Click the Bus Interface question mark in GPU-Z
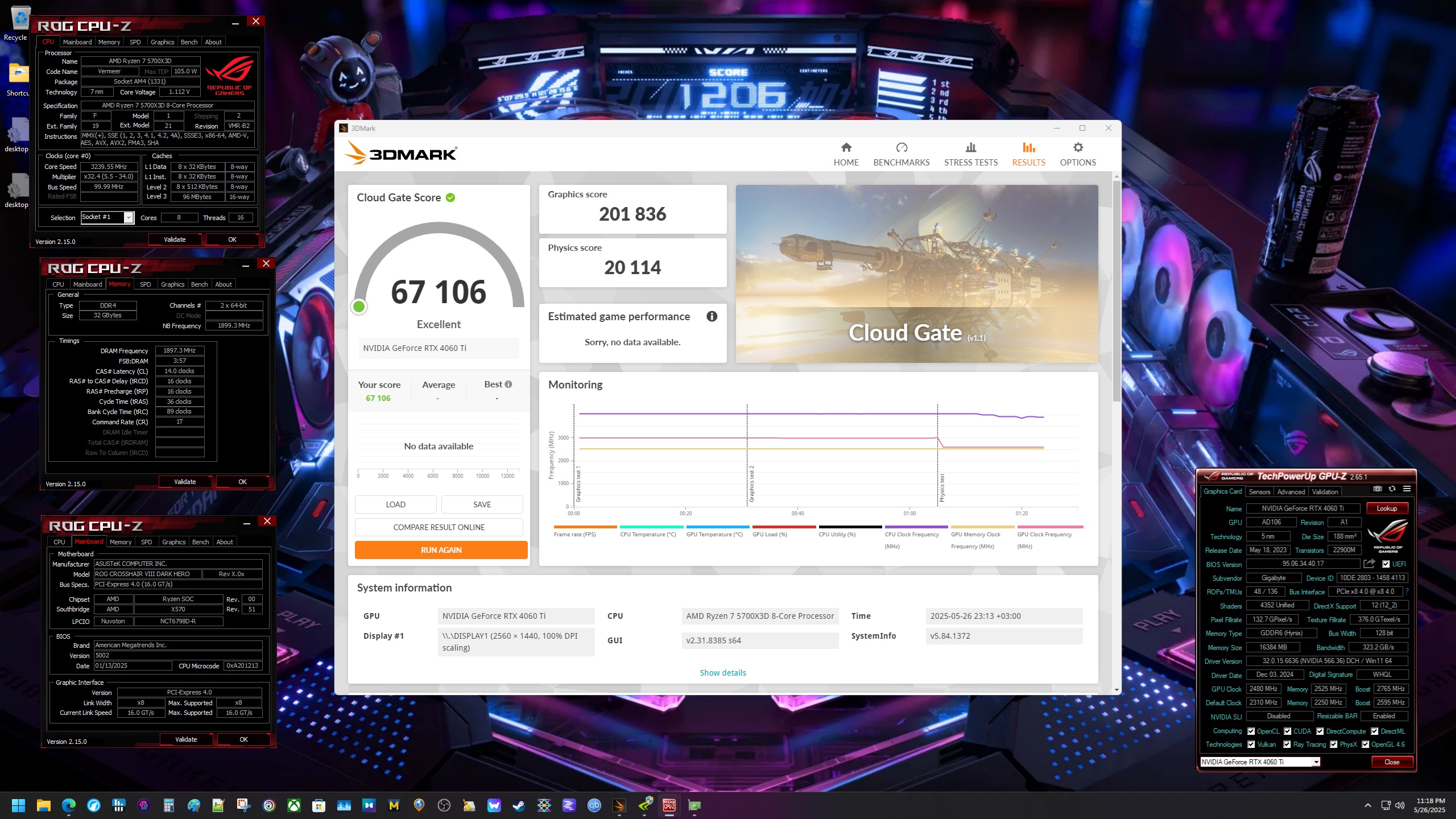 1407,591
